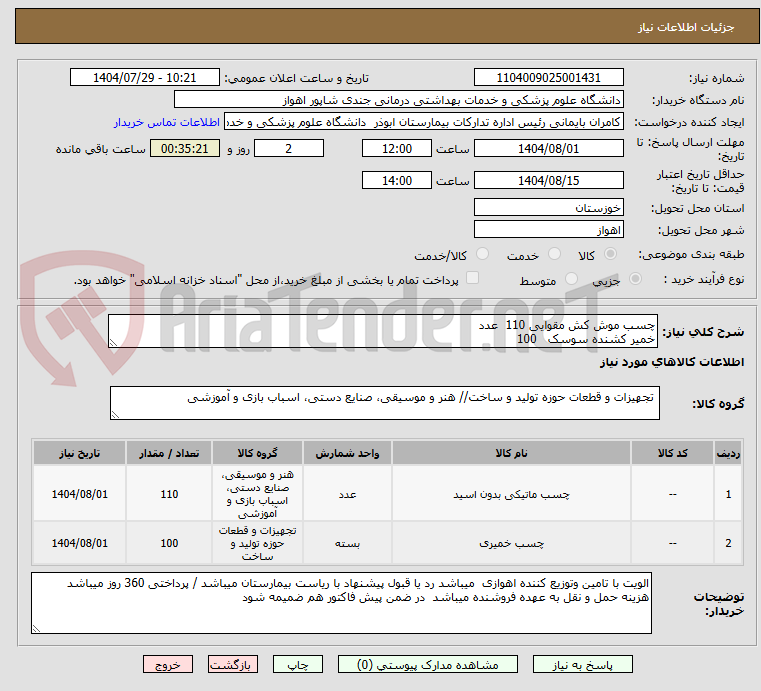The image size is (761, 691).
Task: Click the ردیف column header
Action: click(x=728, y=453)
